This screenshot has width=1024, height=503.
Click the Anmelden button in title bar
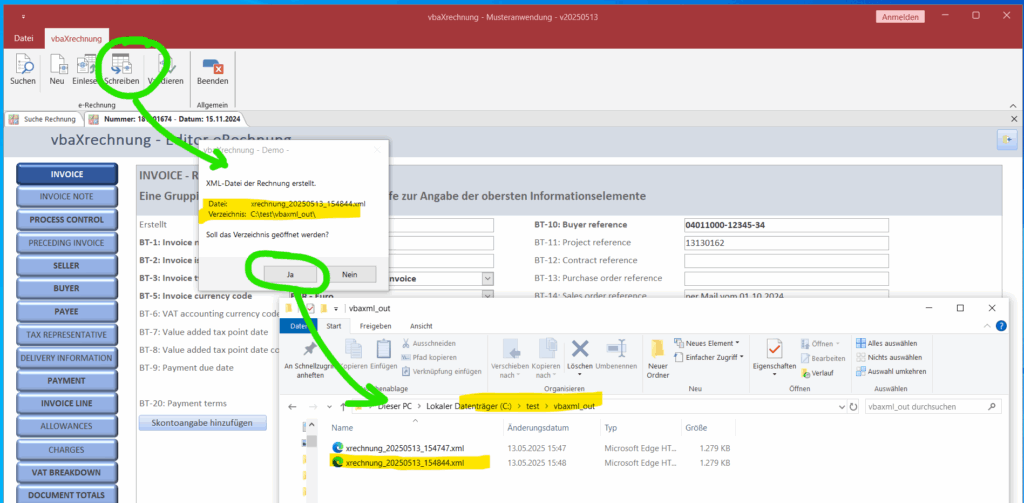pyautogui.click(x=899, y=17)
